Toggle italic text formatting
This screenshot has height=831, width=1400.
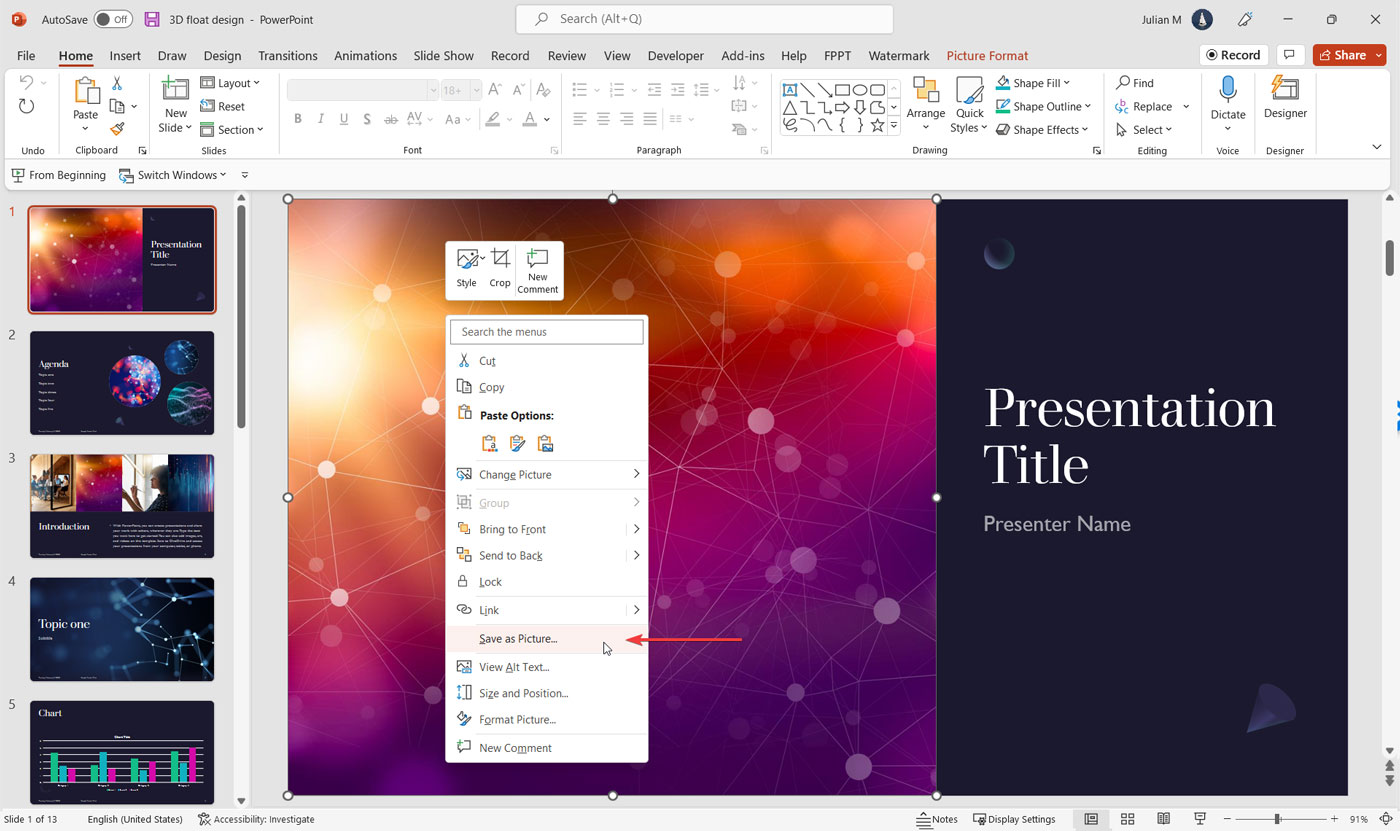pos(320,118)
